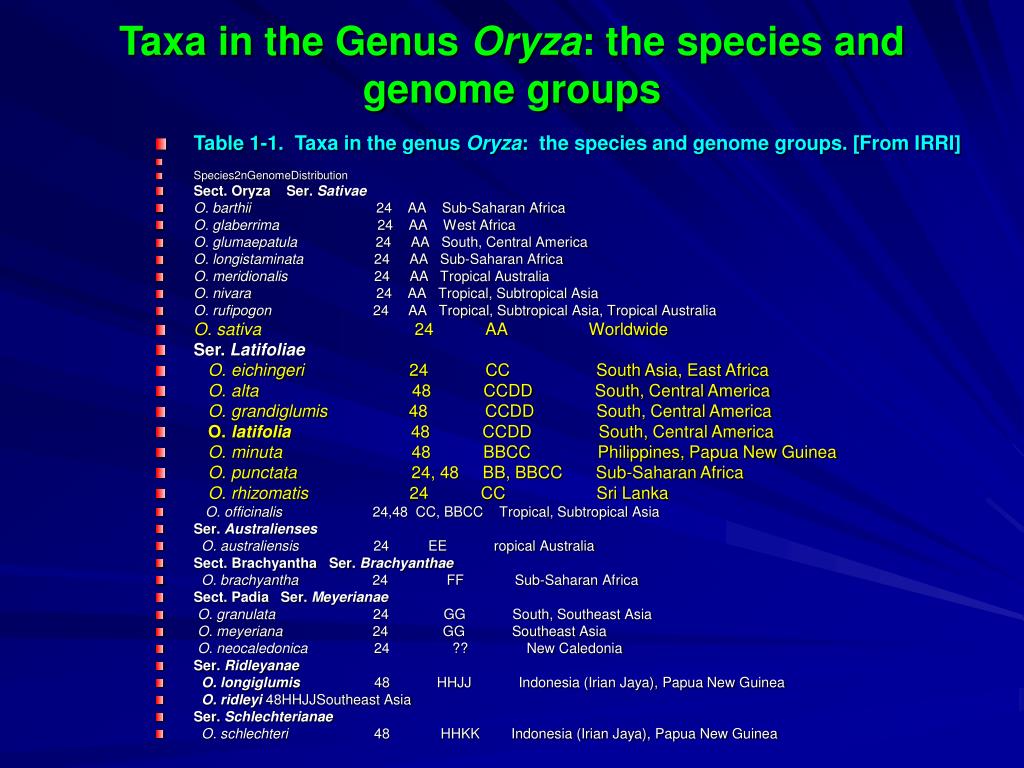
Task: Click the species name 'O. grandiglumis'
Action: point(268,411)
